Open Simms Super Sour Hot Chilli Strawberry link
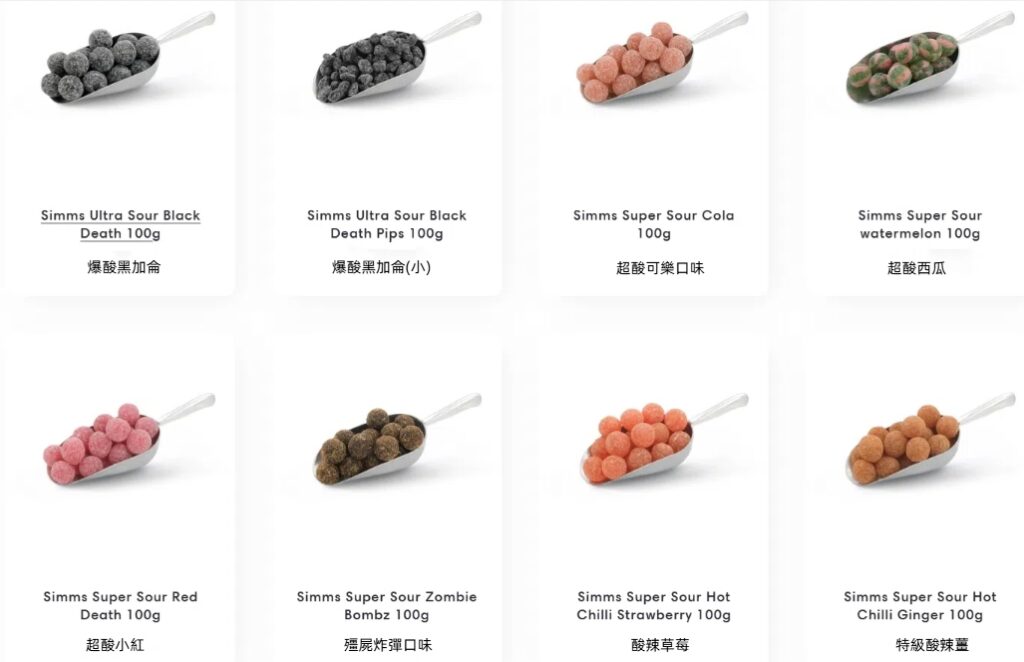 coord(654,605)
